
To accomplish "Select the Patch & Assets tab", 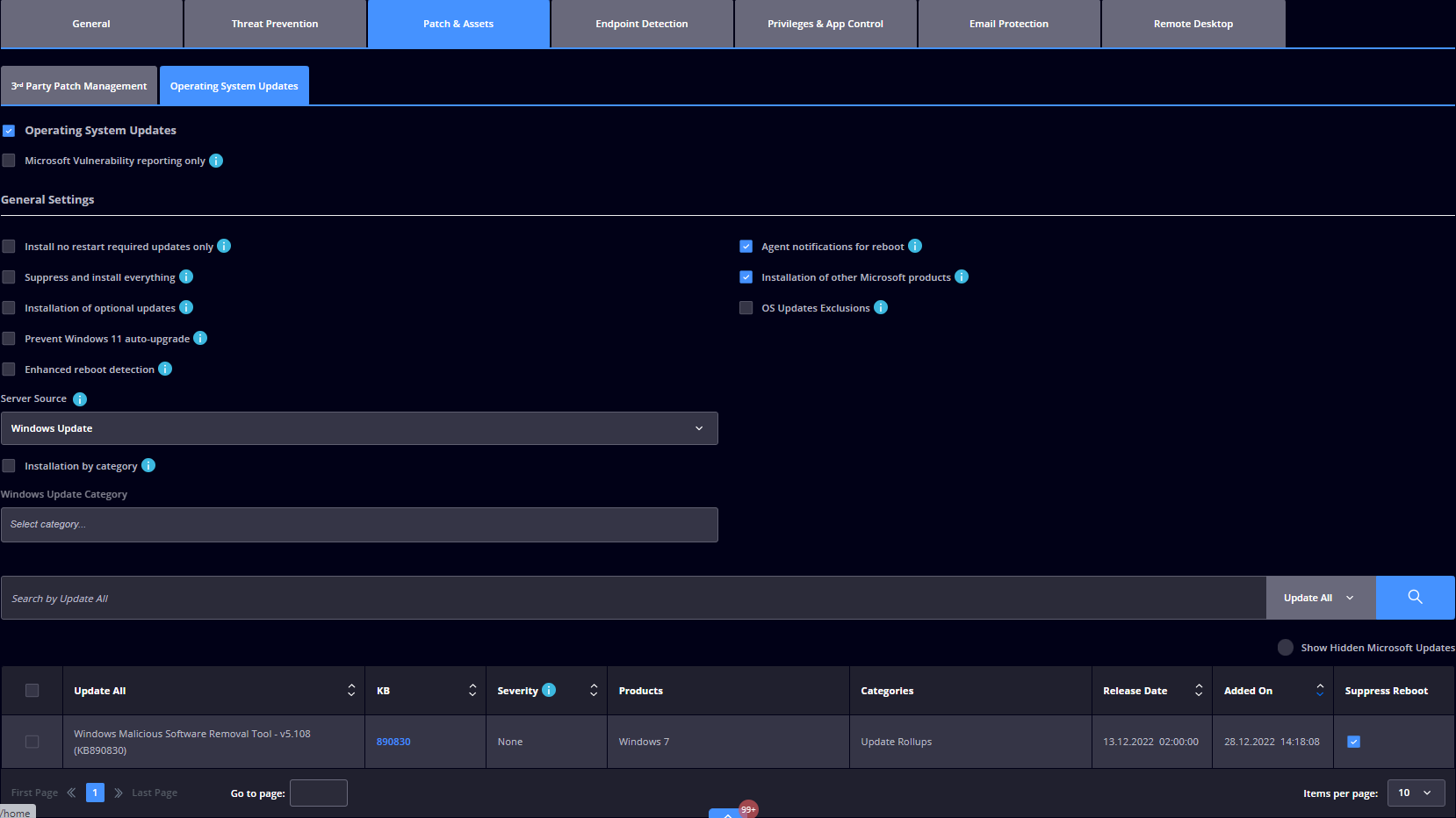I will (458, 24).
